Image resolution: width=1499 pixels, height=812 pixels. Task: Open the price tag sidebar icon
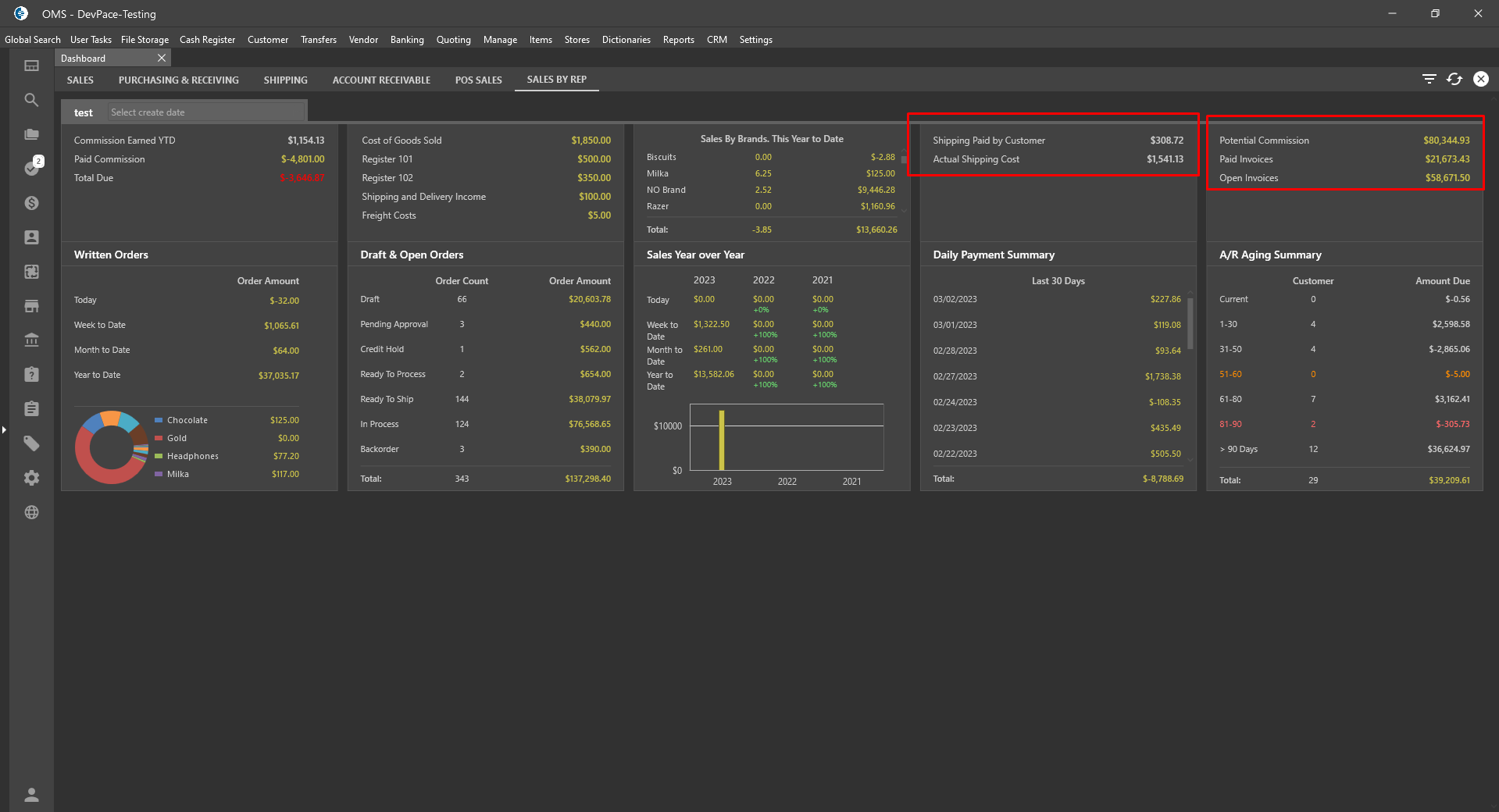[x=31, y=443]
